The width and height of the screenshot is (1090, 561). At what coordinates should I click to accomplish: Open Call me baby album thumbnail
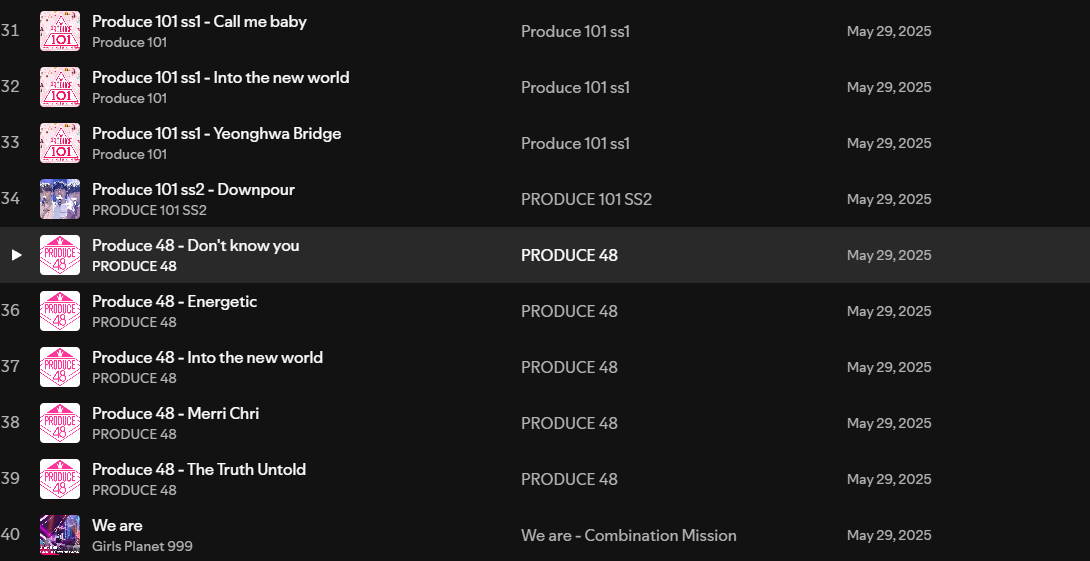[60, 31]
